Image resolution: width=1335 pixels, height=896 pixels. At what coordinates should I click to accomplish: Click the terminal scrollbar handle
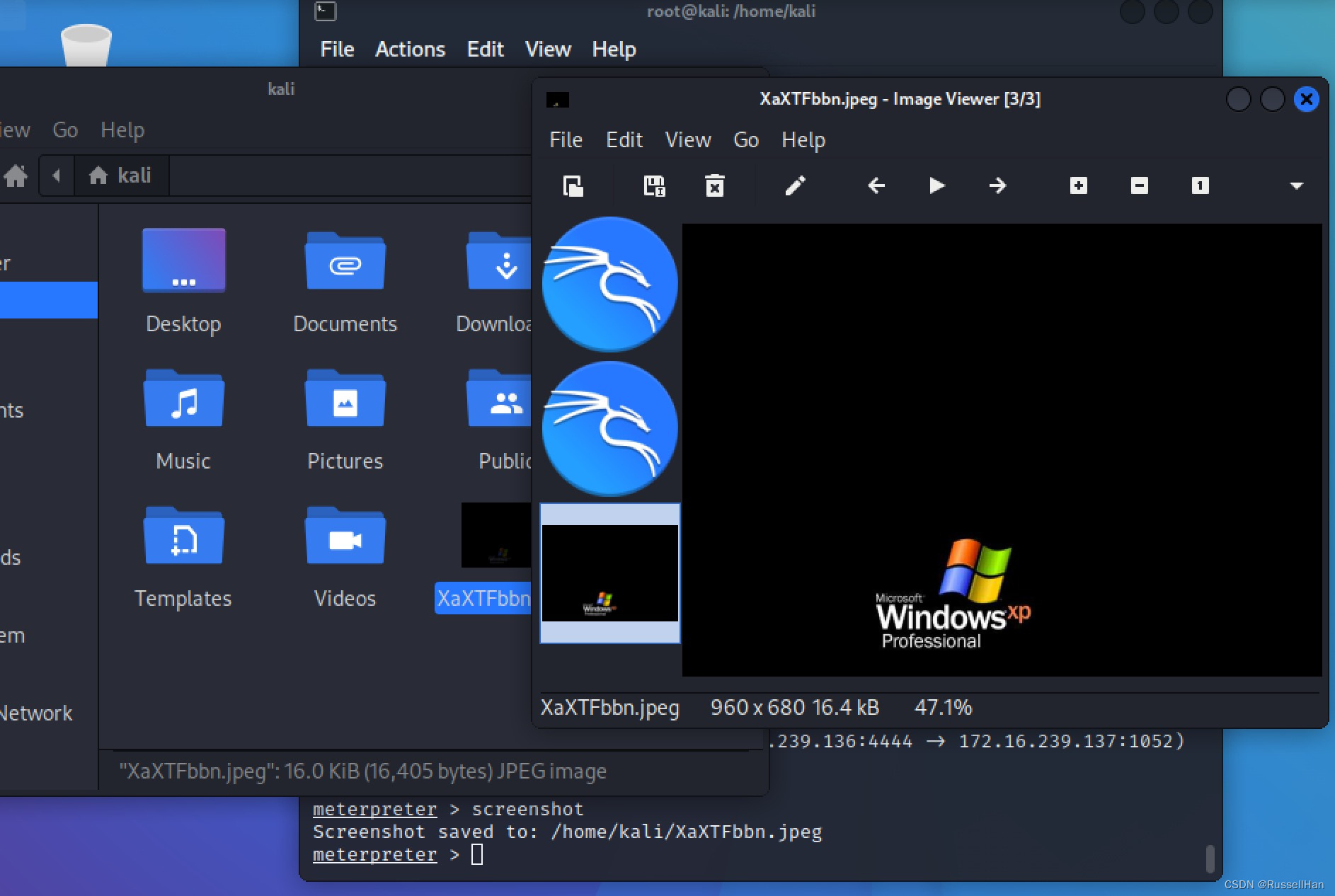coord(1210,858)
